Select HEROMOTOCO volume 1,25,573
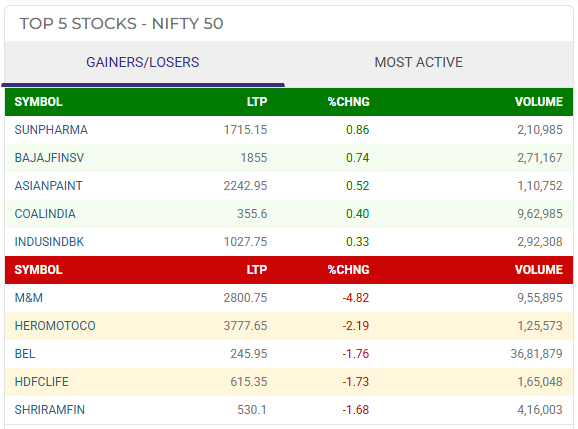 [x=540, y=326]
